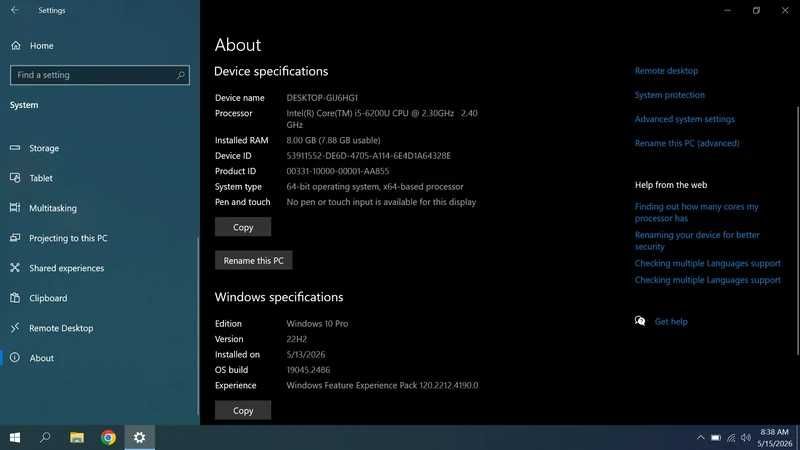The width and height of the screenshot is (800, 450).
Task: Click the Rename this PC button
Action: coord(254,260)
